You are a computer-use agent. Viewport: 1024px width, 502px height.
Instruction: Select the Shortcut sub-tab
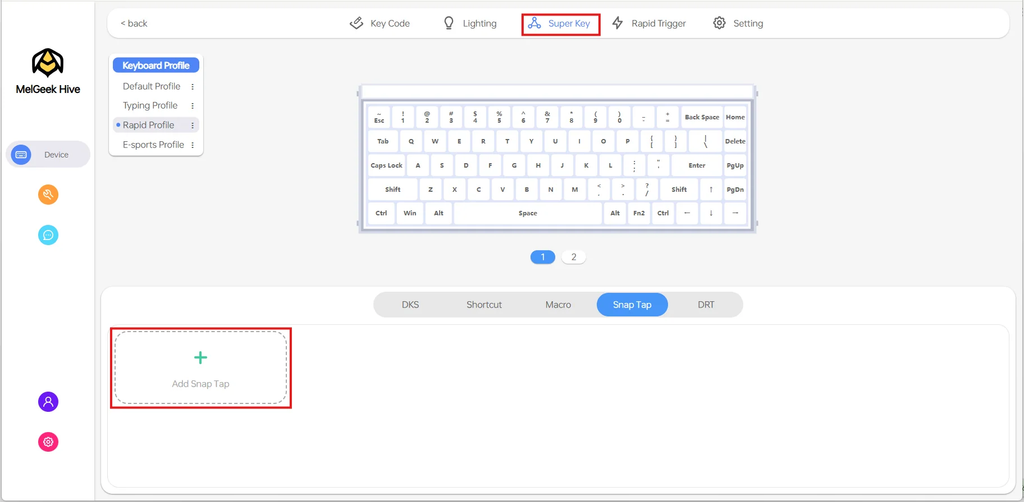[x=484, y=305]
